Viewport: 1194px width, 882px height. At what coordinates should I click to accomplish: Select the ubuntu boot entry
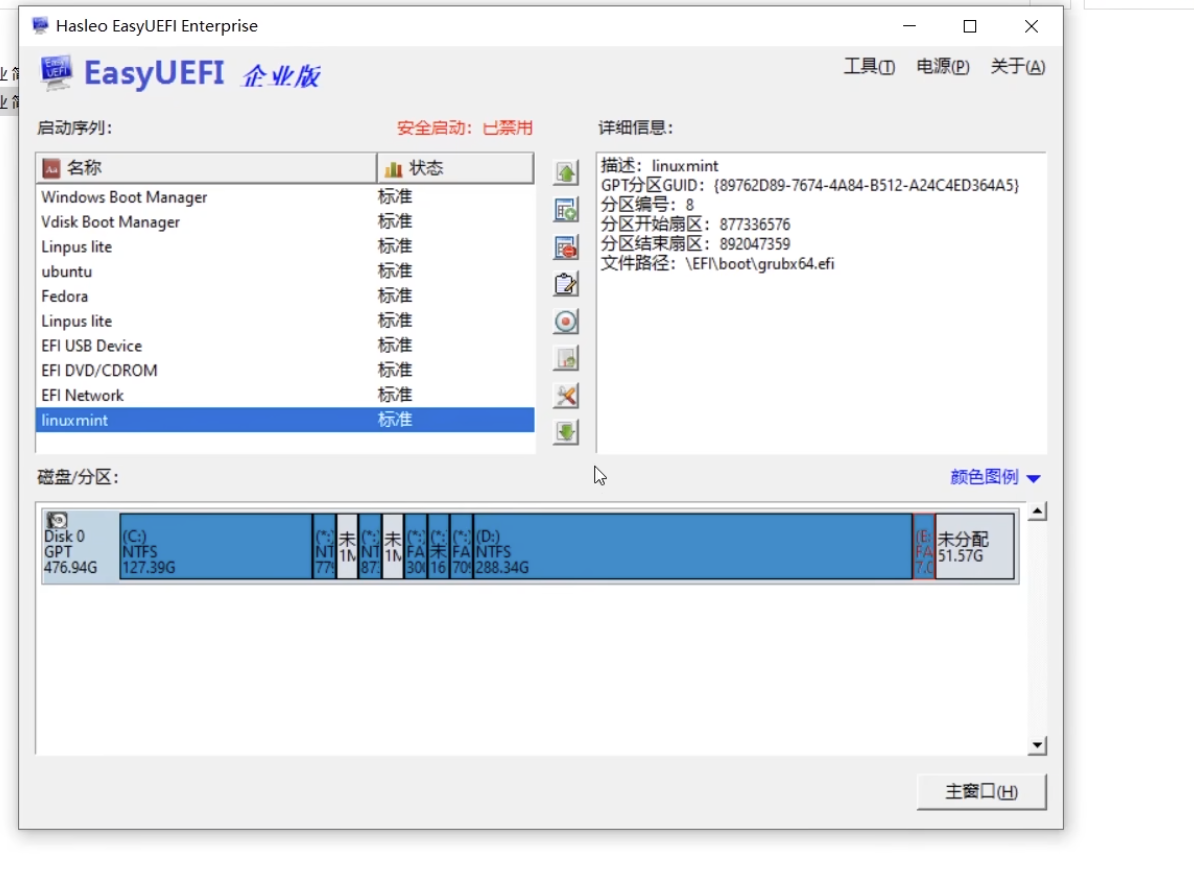coord(285,271)
